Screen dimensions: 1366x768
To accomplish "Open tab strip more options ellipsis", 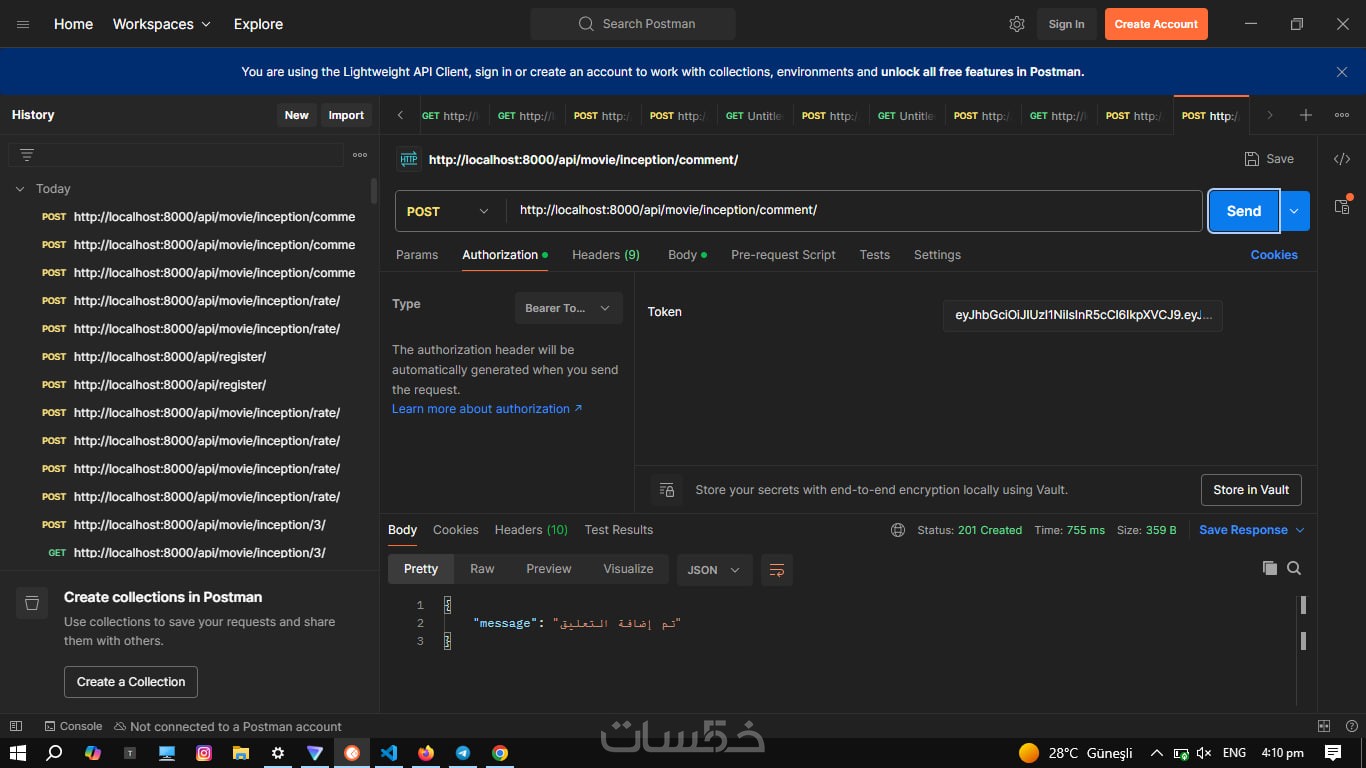I will [x=1342, y=115].
